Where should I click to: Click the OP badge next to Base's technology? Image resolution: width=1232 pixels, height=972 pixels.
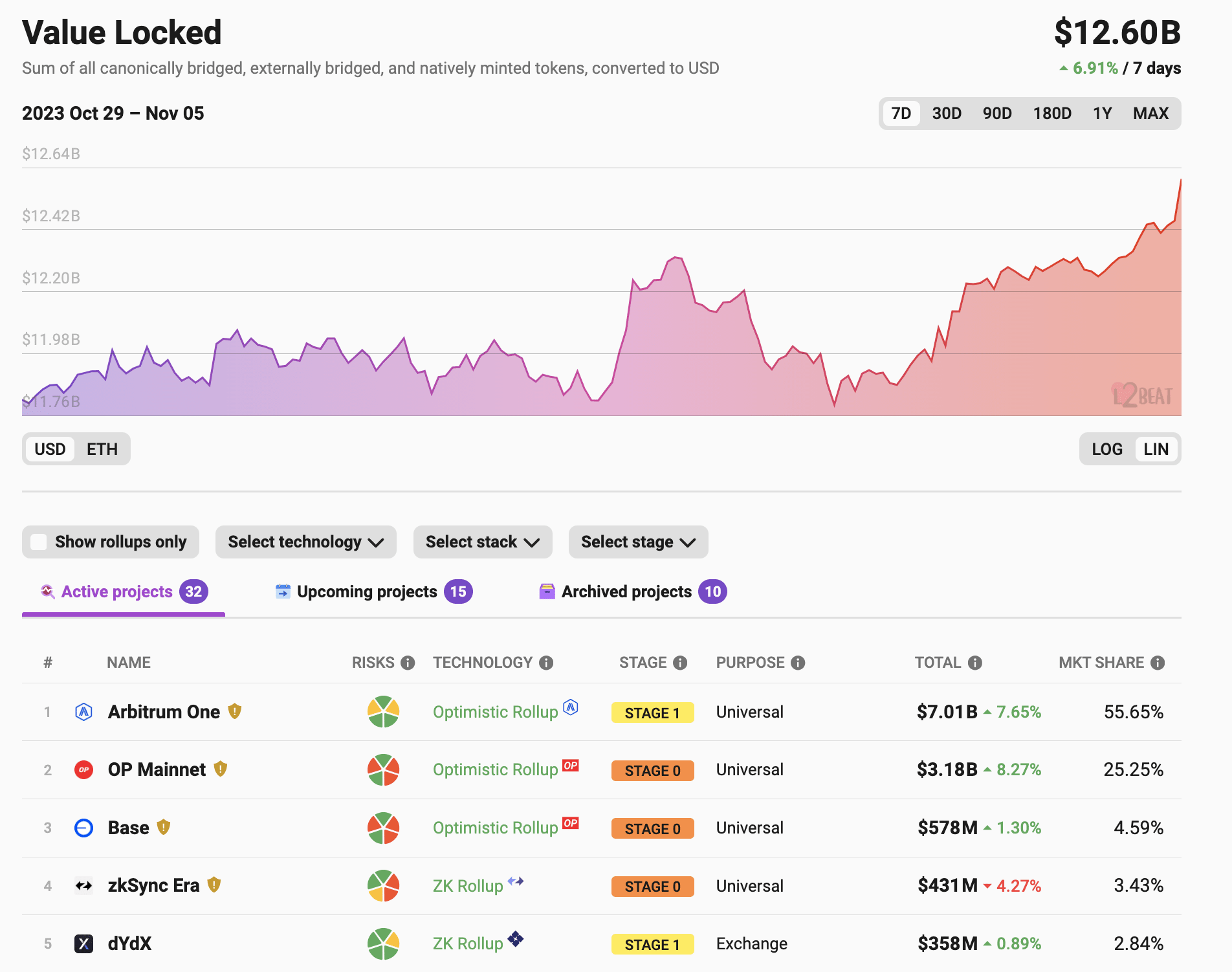(569, 823)
